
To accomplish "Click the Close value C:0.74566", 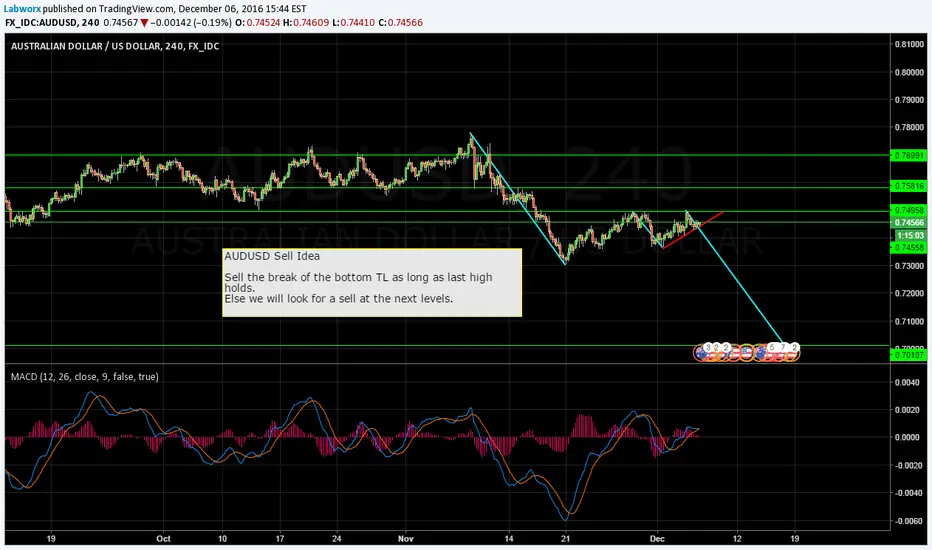I will (x=401, y=23).
